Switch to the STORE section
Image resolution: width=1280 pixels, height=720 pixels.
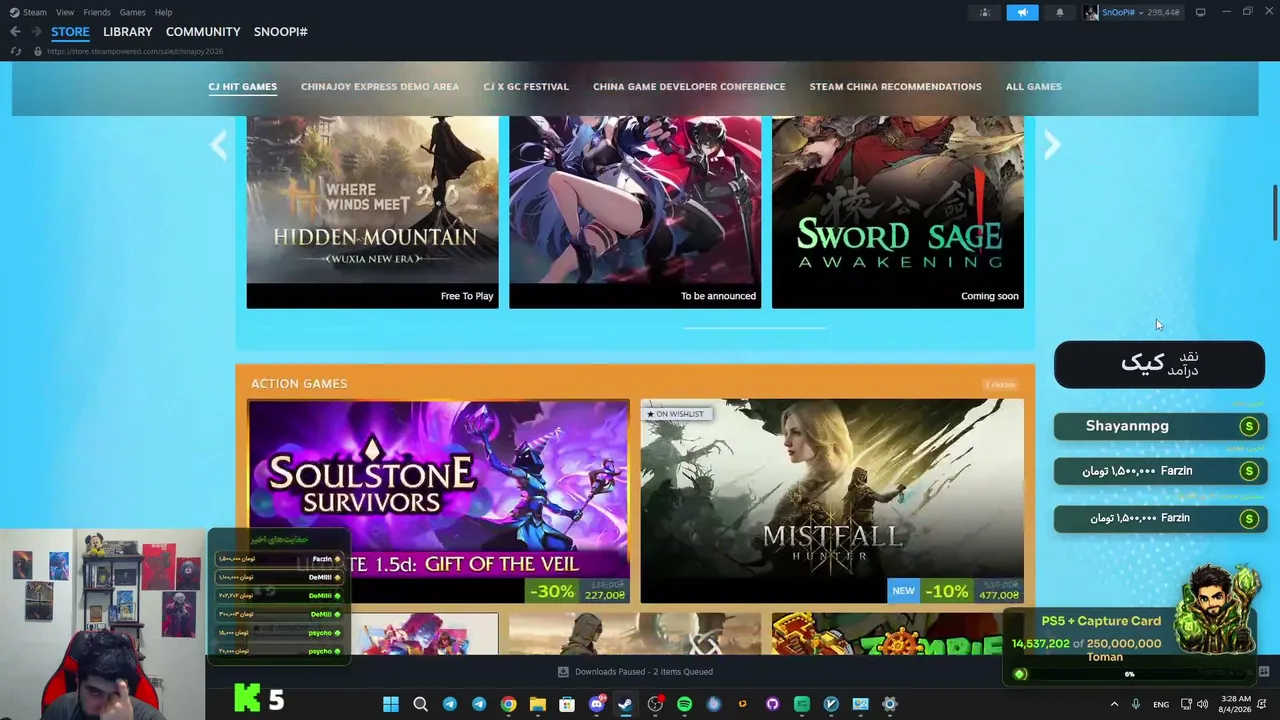coord(70,32)
